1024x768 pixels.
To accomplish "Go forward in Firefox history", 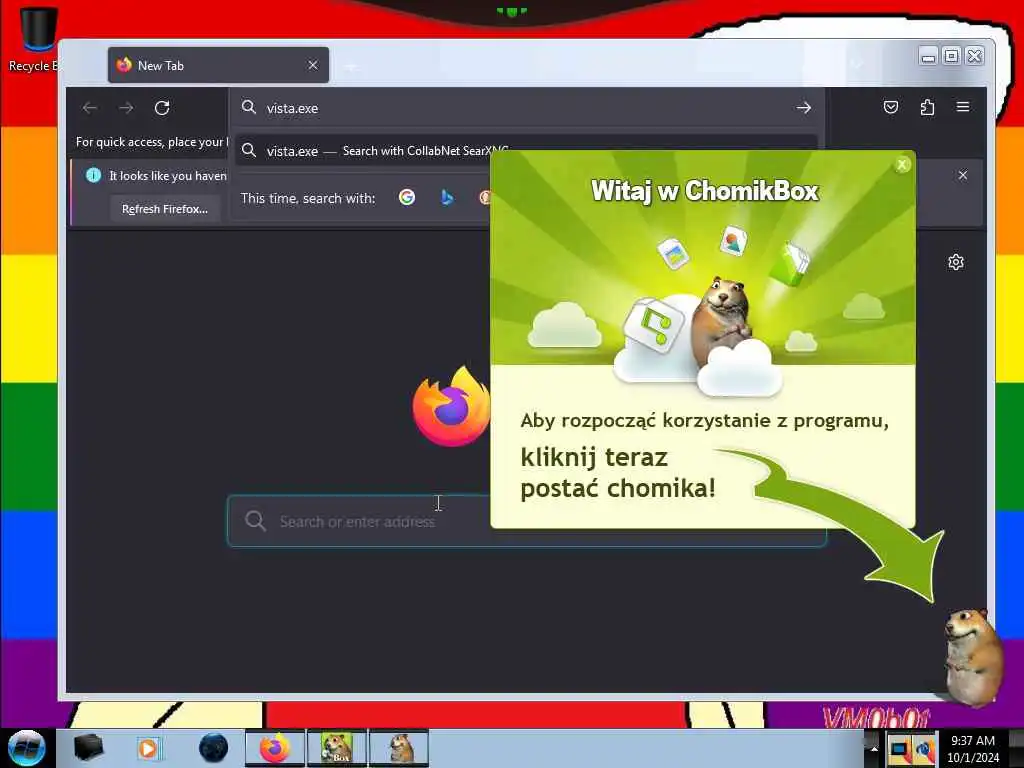I will (126, 108).
